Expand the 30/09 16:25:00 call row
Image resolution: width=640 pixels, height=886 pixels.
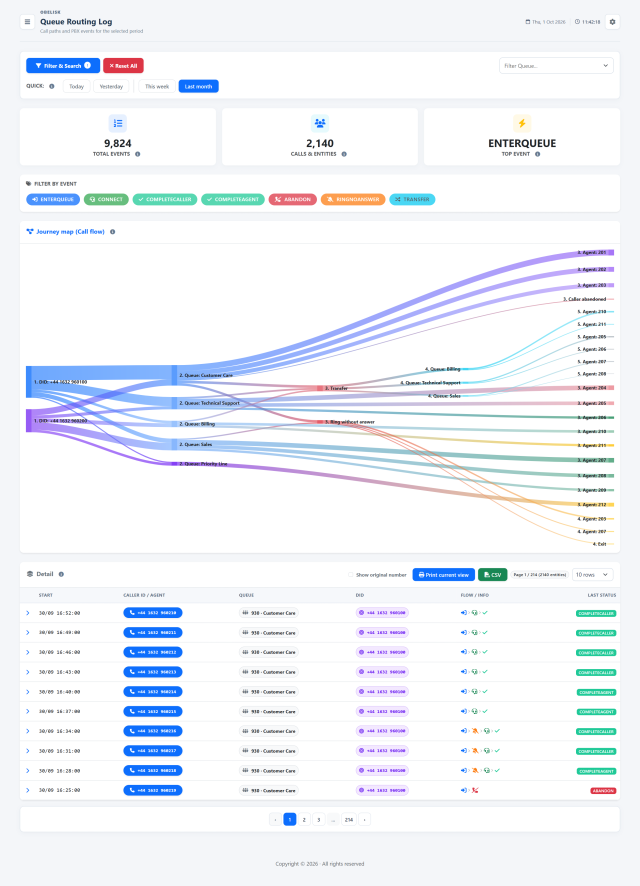28,791
